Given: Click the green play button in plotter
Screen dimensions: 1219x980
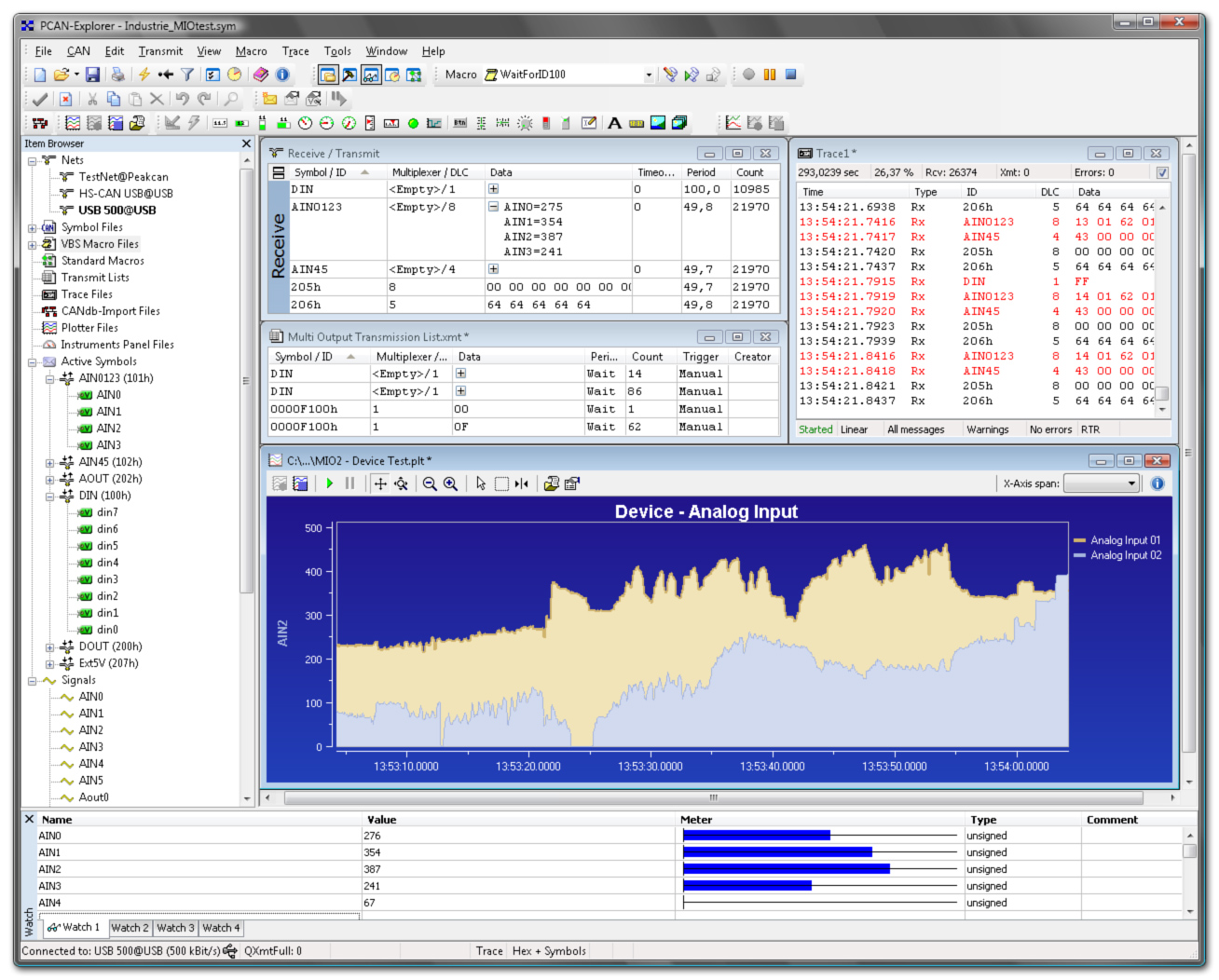Looking at the screenshot, I should coord(329,483).
